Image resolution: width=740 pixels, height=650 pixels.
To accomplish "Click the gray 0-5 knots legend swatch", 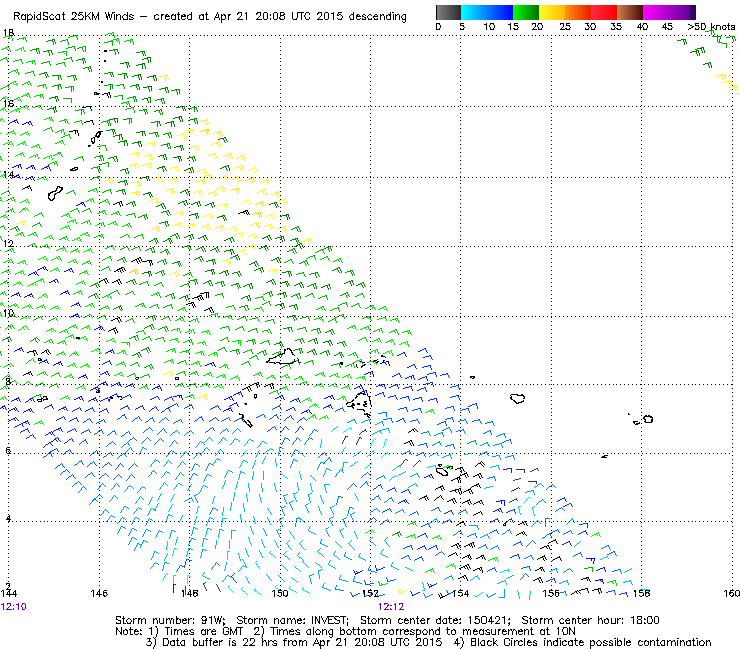I will coord(448,12).
